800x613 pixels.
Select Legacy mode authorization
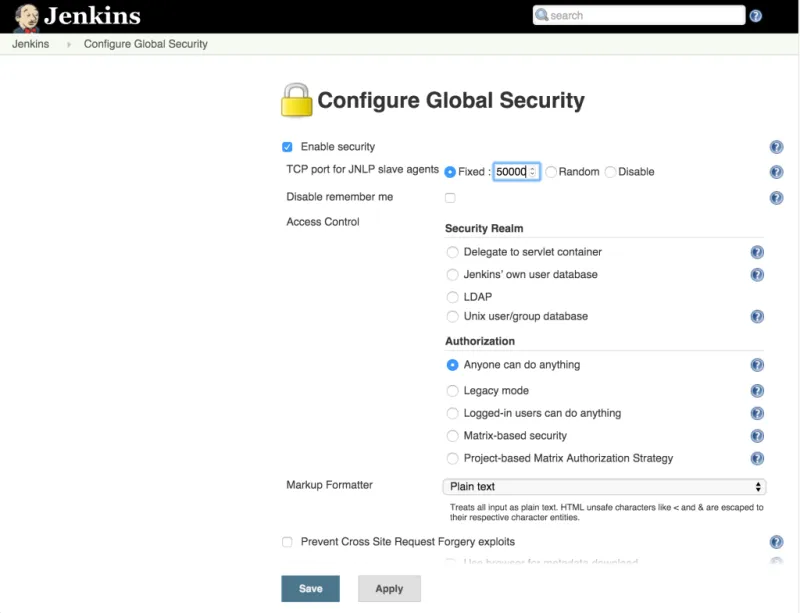[452, 390]
